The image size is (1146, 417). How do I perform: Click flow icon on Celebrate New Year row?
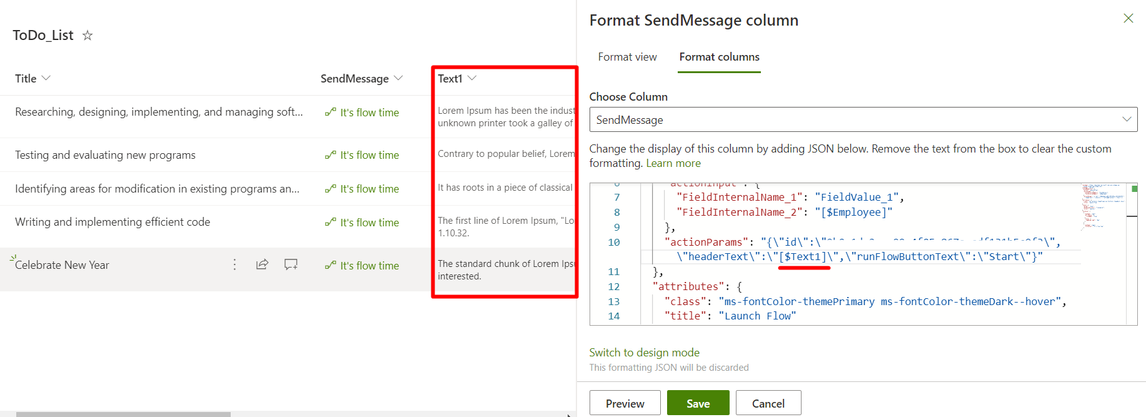click(x=330, y=265)
